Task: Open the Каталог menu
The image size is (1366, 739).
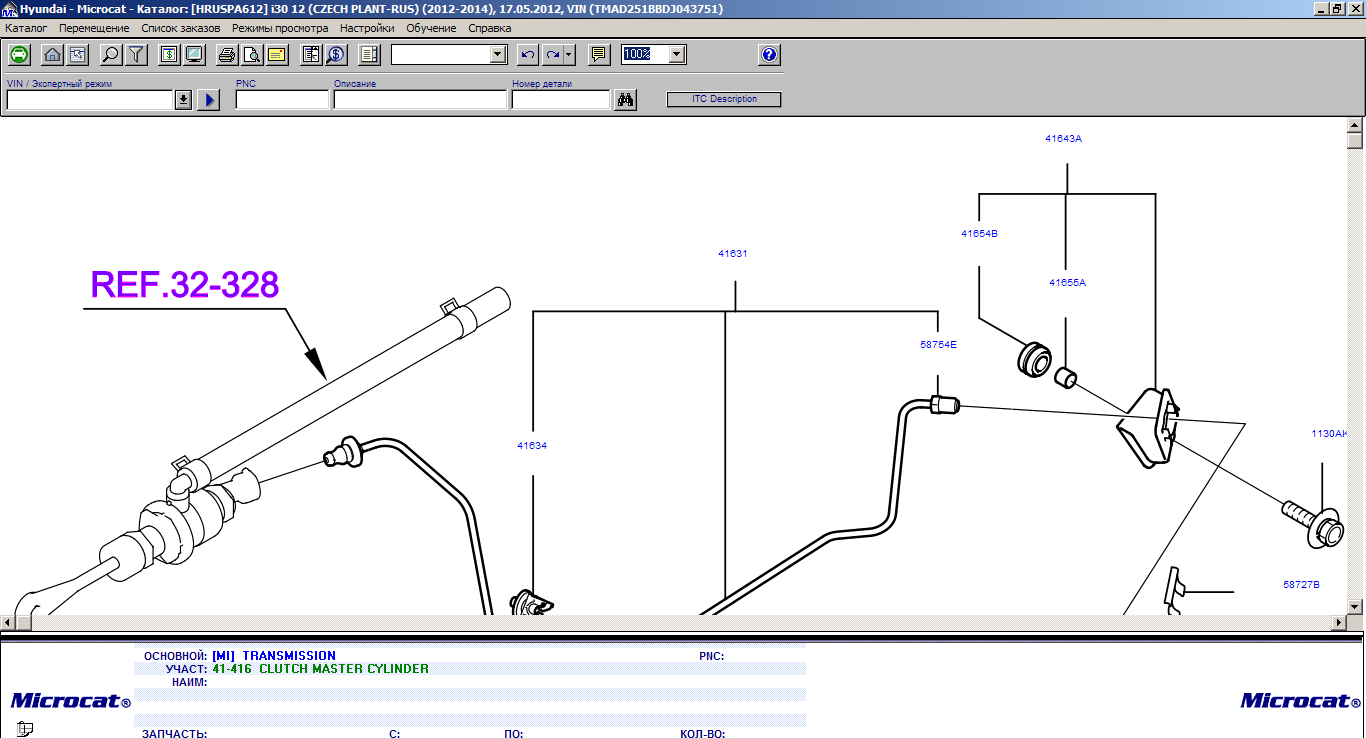Action: coord(26,28)
